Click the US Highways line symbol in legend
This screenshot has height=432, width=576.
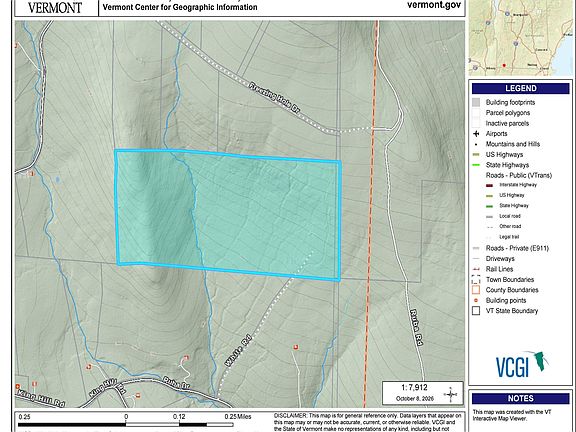[x=476, y=155]
